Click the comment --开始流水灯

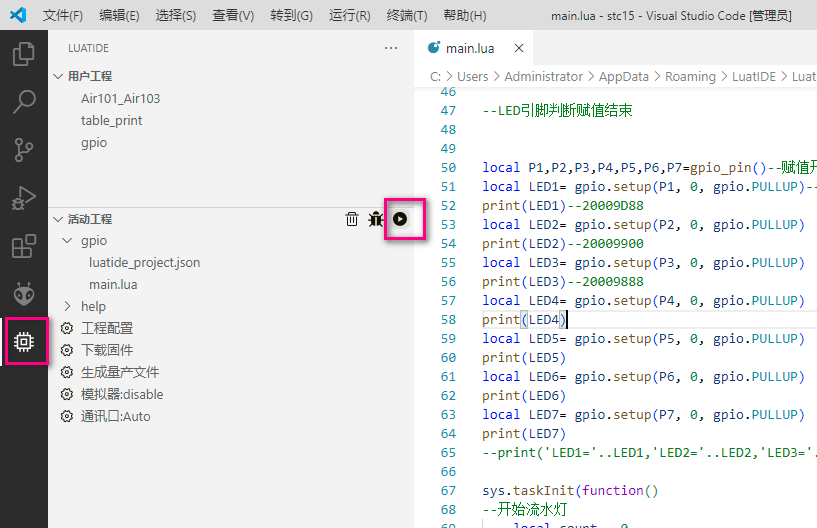[525, 509]
